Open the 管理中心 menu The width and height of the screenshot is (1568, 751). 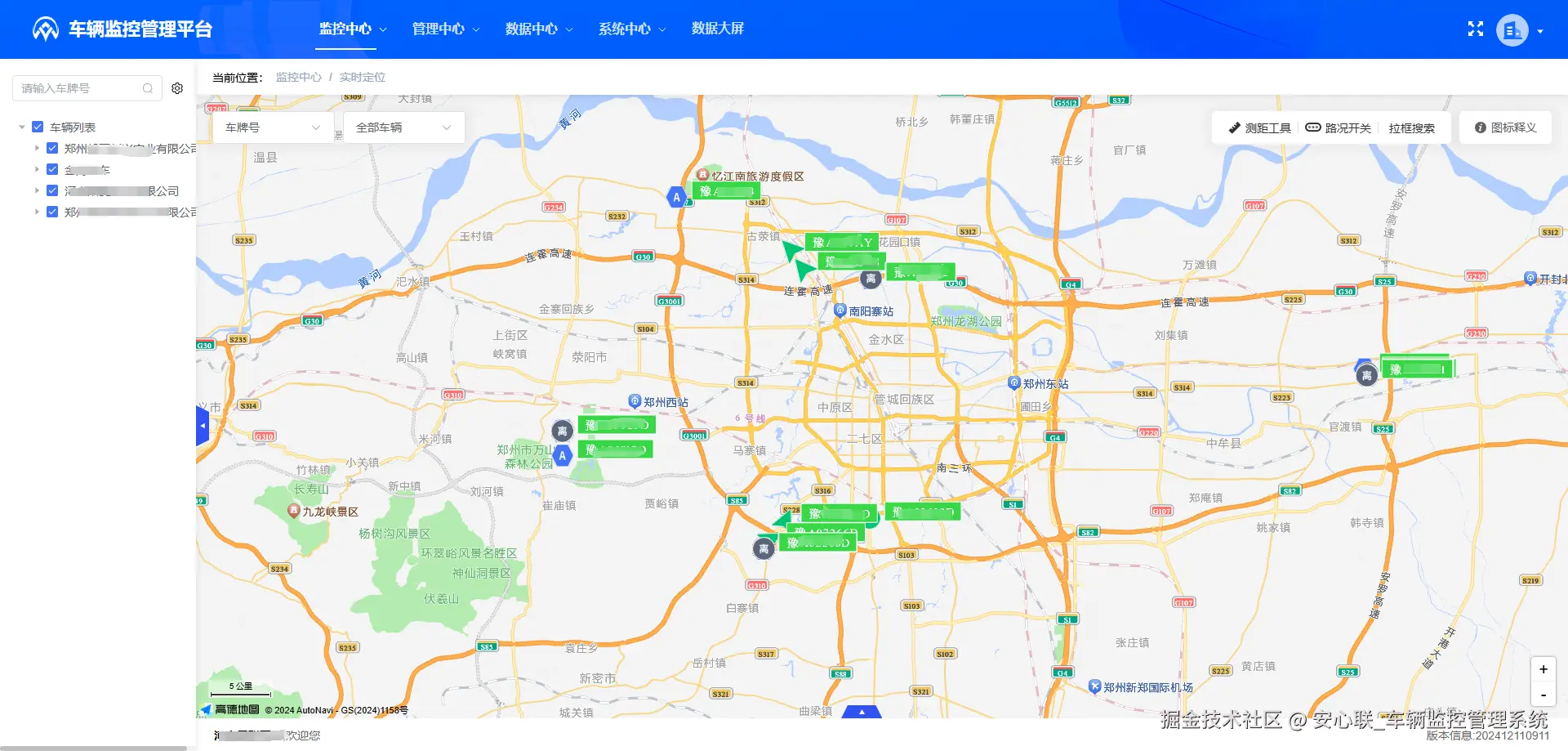445,29
